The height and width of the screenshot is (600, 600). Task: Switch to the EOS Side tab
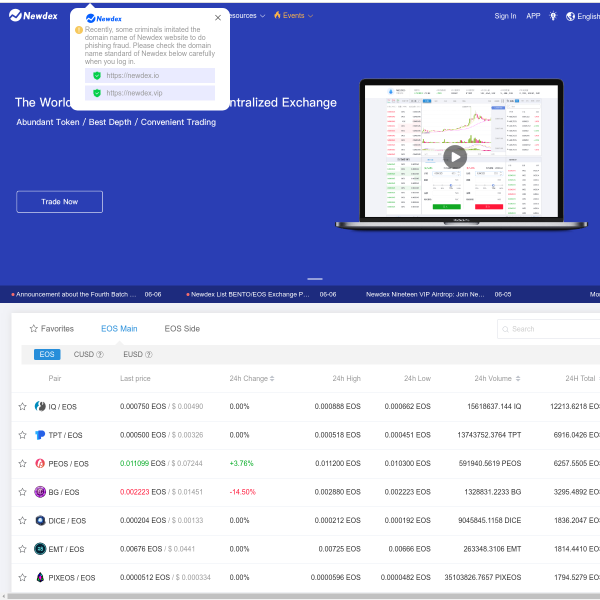(x=182, y=328)
